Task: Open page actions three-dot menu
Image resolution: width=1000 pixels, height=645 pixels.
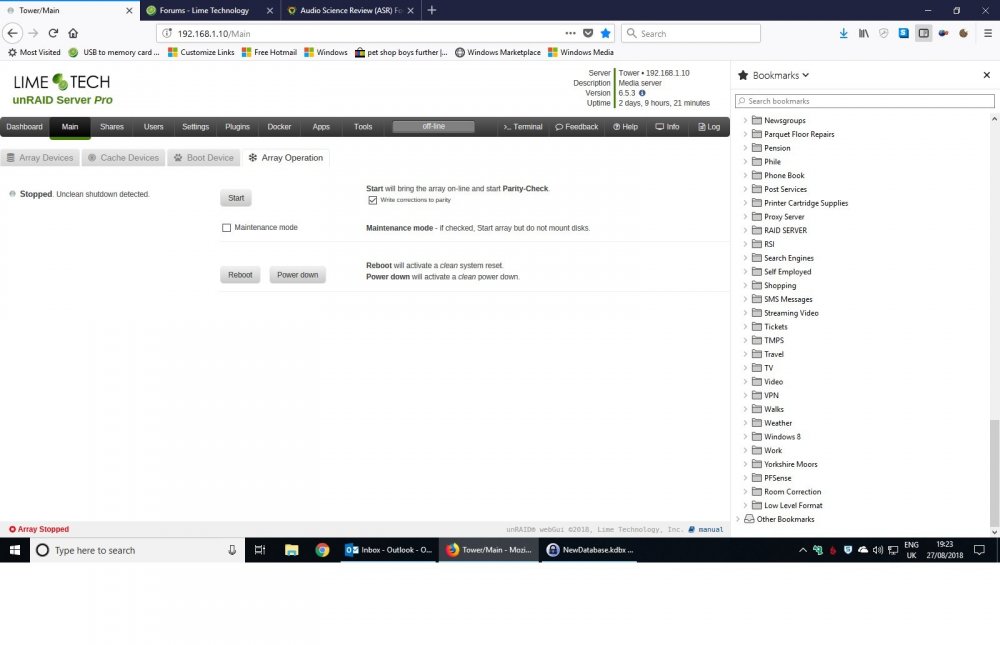Action: click(x=570, y=33)
